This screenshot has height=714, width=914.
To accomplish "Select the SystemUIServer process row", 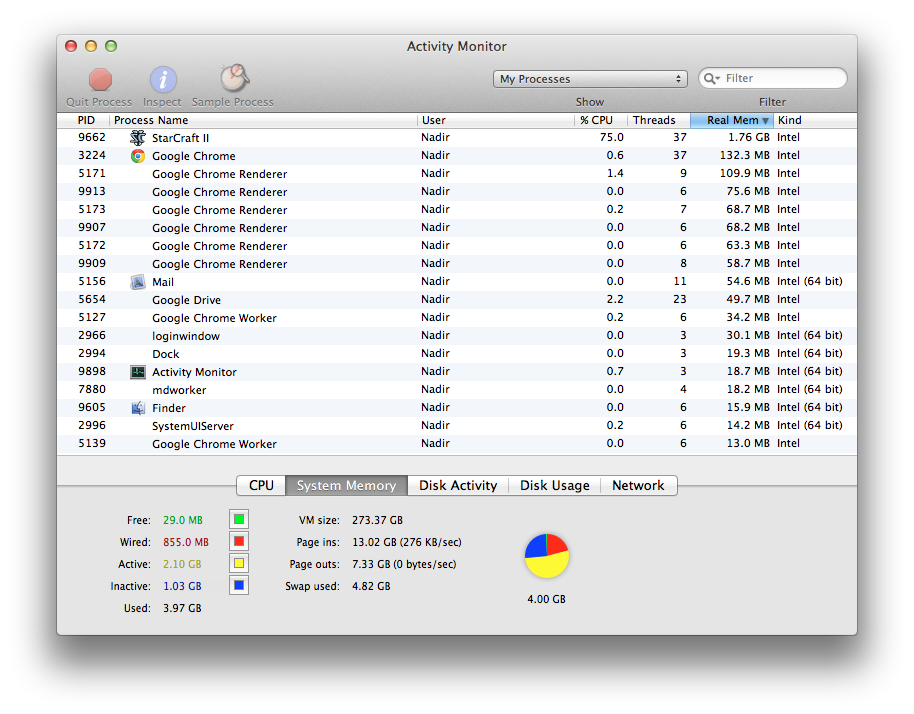I will [x=457, y=426].
